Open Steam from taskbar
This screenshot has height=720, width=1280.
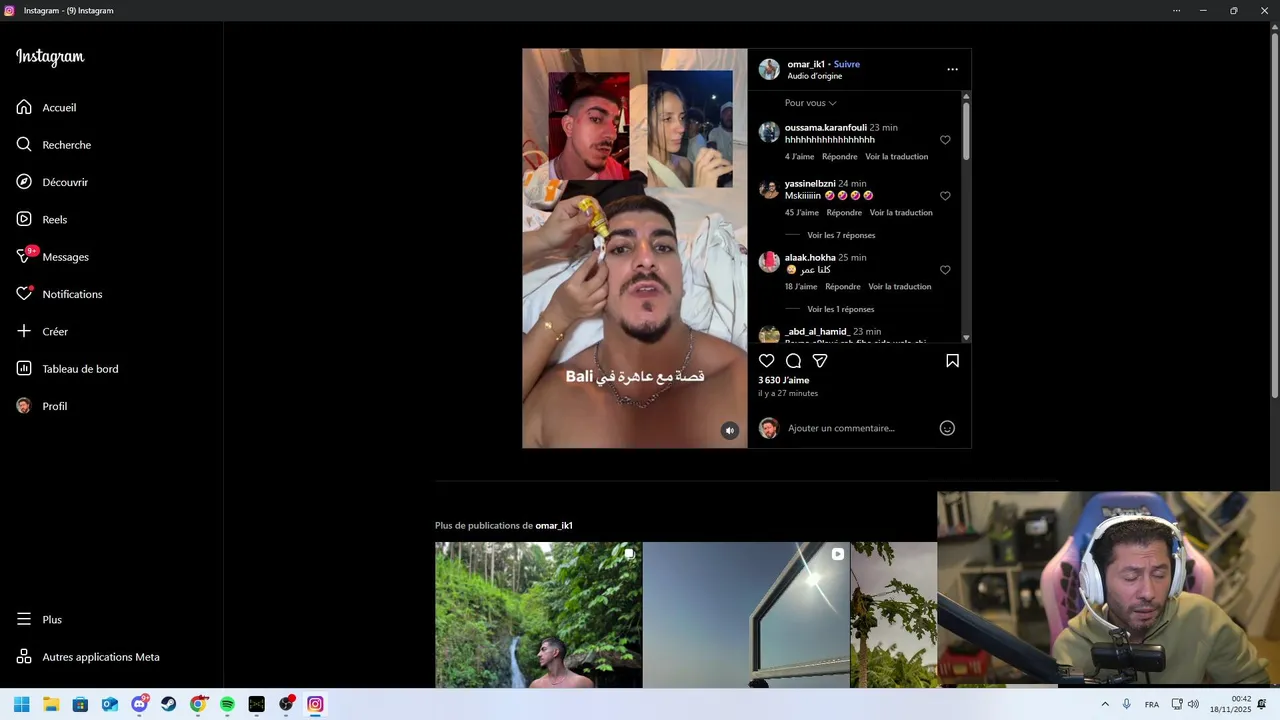(169, 704)
